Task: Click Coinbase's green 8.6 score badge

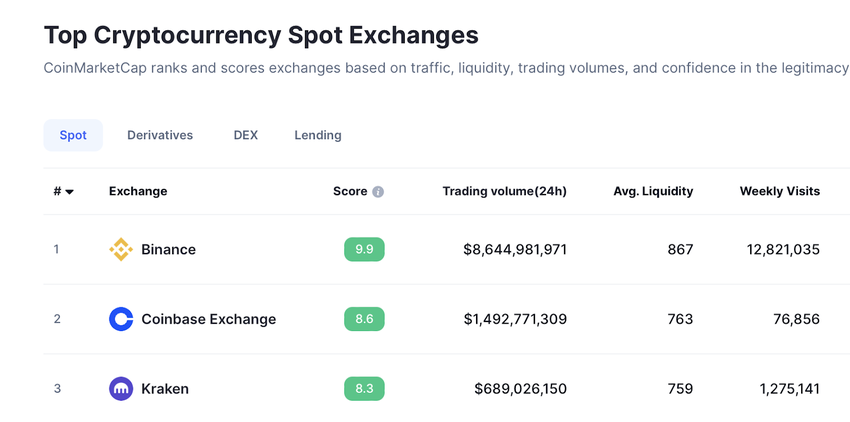Action: coord(364,319)
